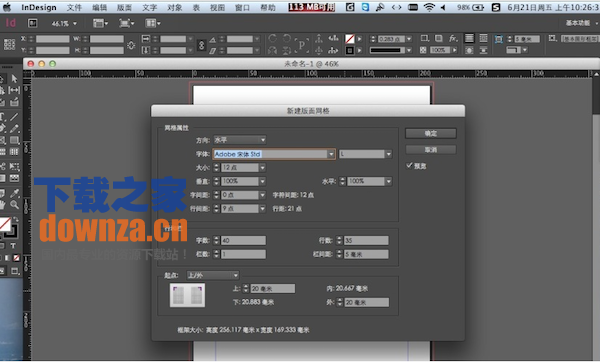
Task: Select the Pencil tool
Action: tap(15, 129)
